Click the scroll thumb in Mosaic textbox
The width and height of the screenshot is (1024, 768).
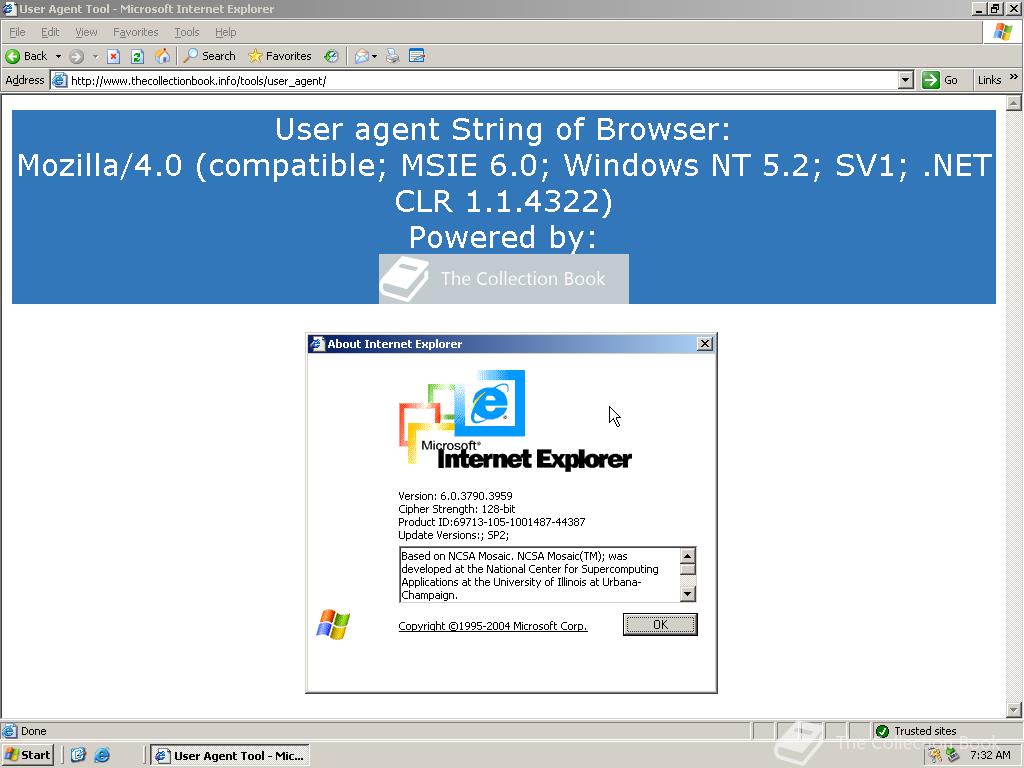tap(688, 569)
